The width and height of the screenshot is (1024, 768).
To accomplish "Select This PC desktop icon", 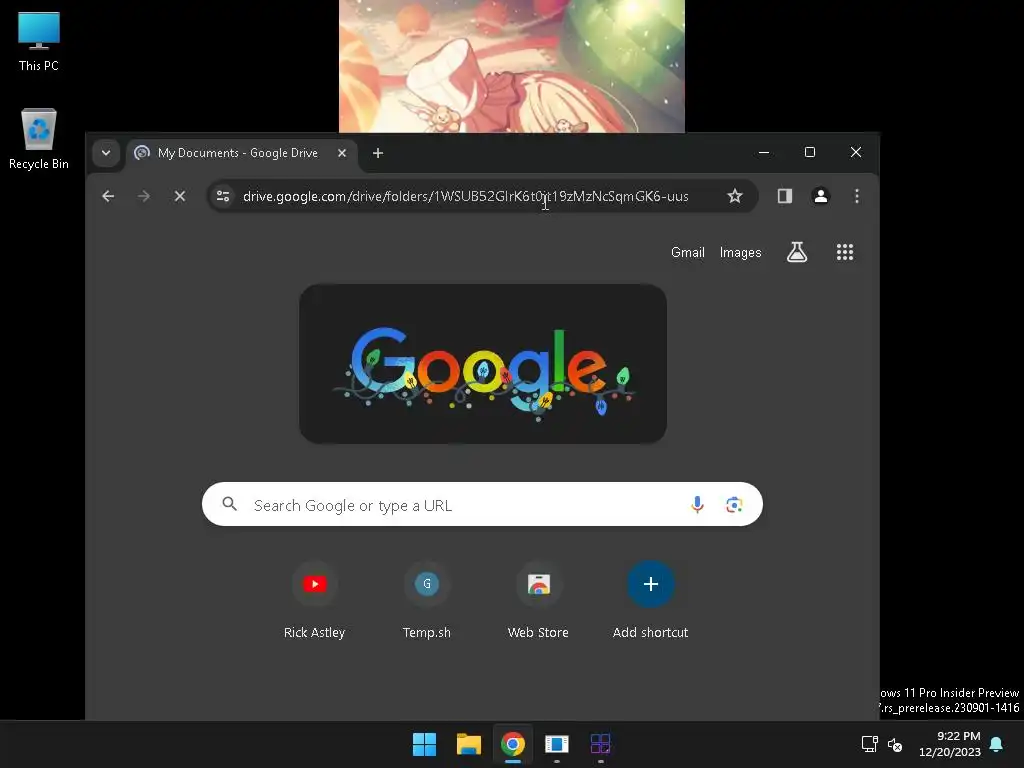I will click(39, 41).
